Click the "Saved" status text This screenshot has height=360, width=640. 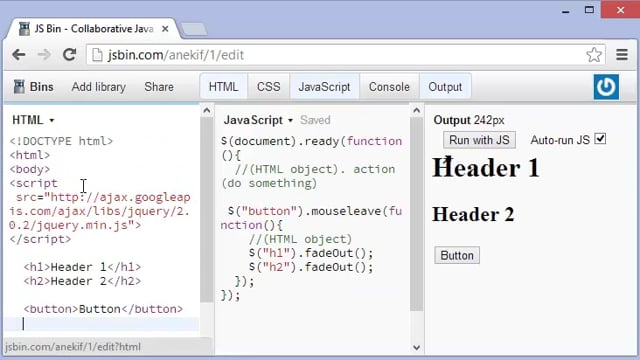click(x=315, y=120)
